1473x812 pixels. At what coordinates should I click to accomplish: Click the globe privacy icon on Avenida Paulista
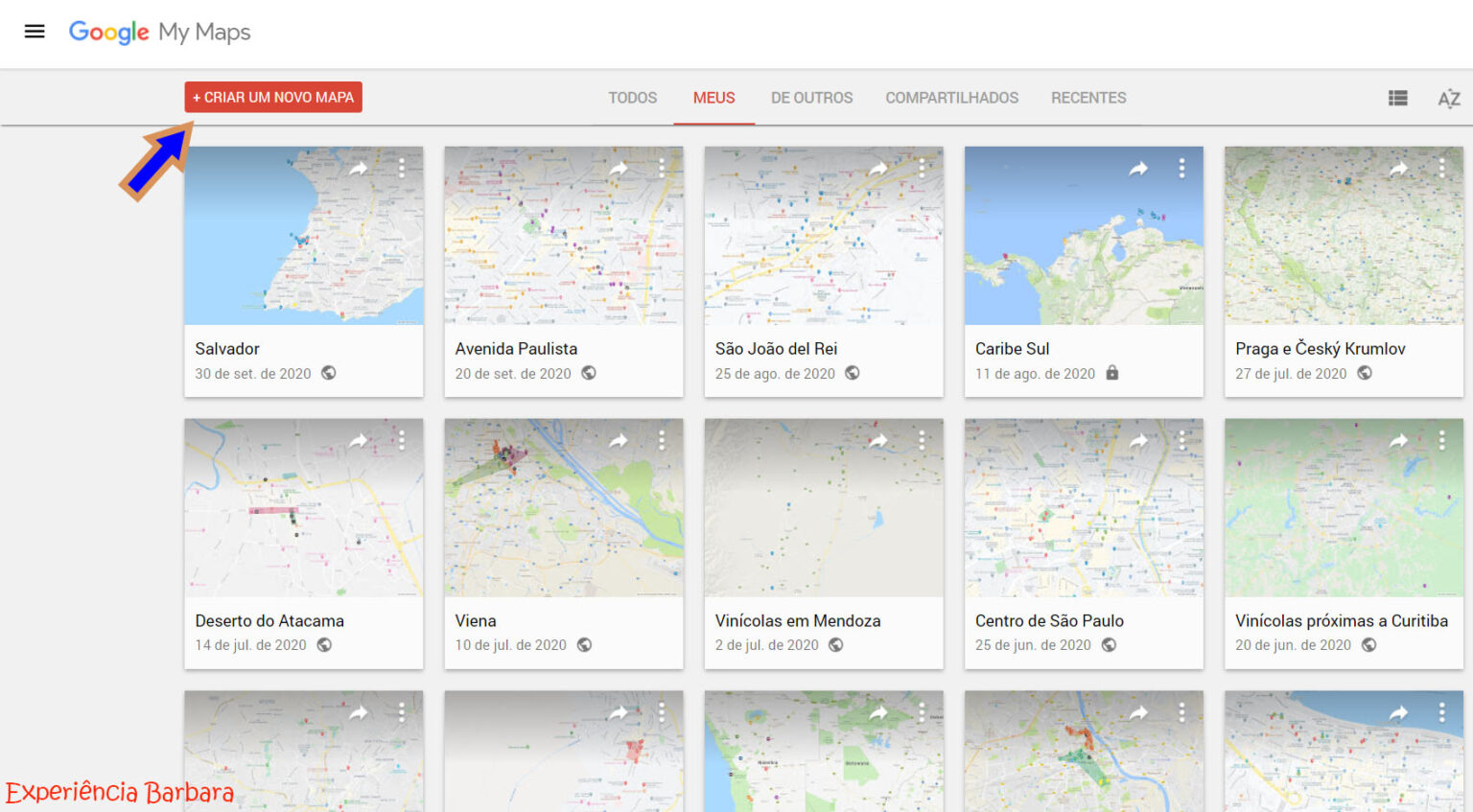tap(589, 373)
